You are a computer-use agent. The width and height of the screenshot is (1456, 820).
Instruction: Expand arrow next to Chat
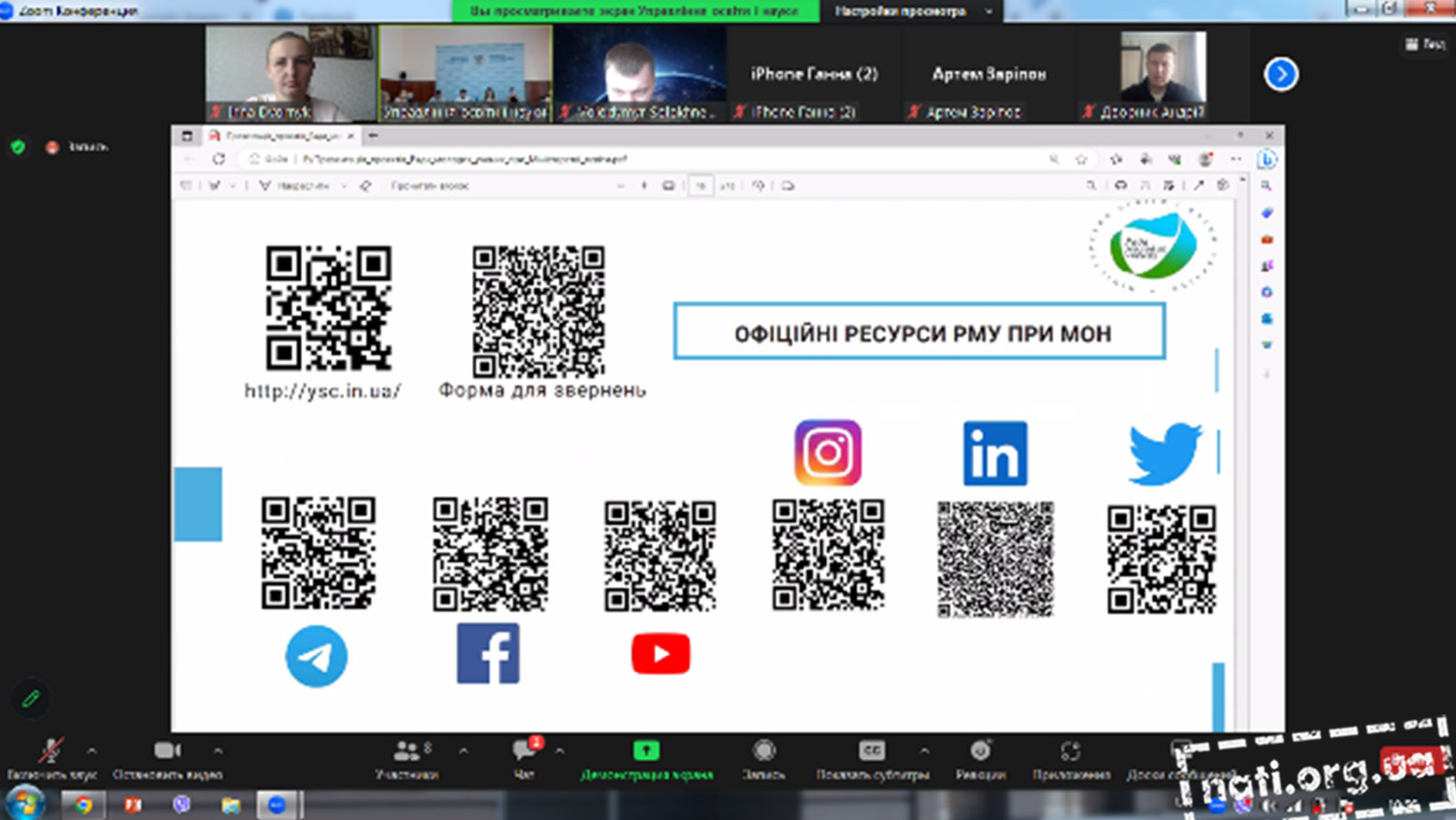559,751
